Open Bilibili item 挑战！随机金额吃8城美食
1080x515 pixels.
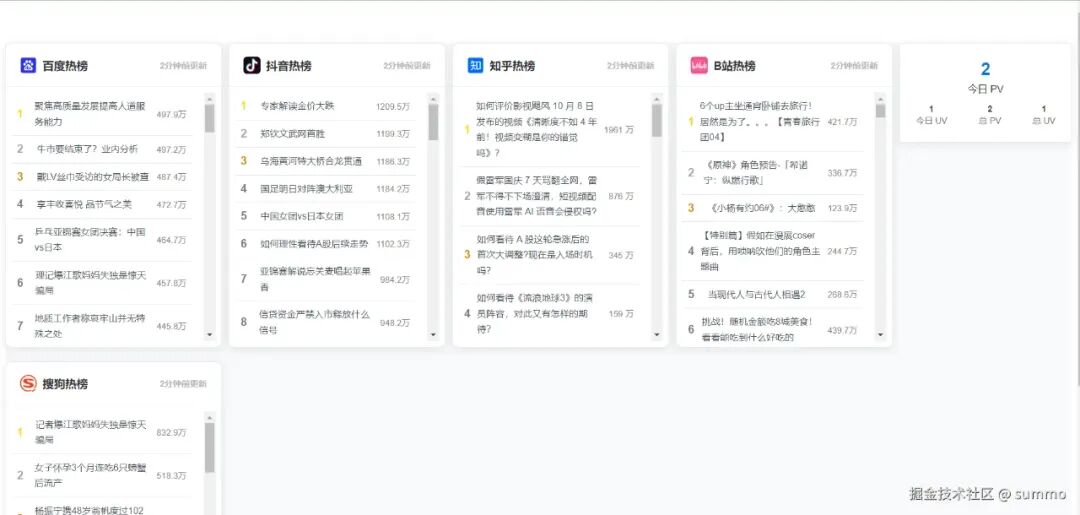tap(756, 330)
